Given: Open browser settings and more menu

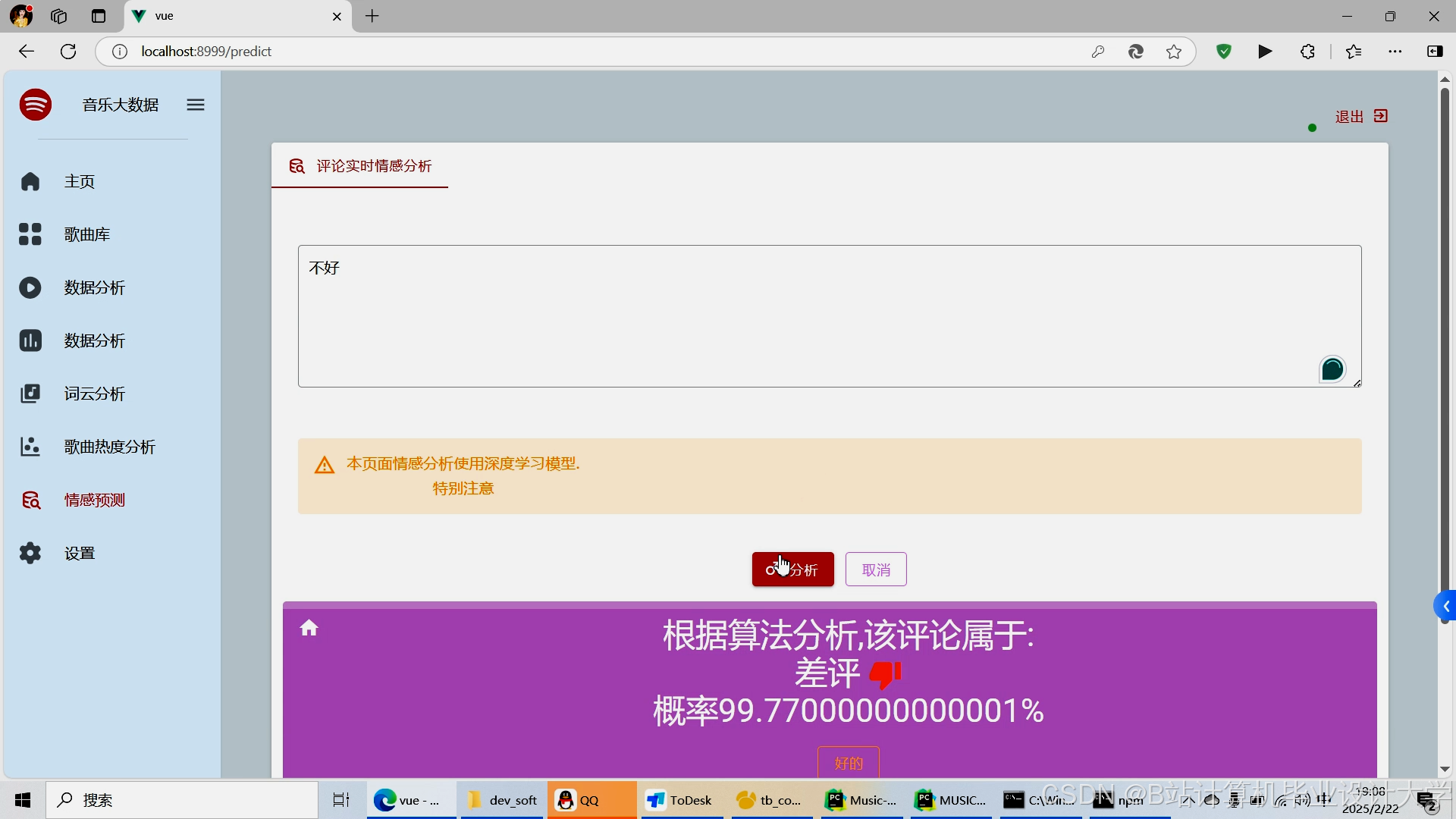Looking at the screenshot, I should click(1395, 52).
